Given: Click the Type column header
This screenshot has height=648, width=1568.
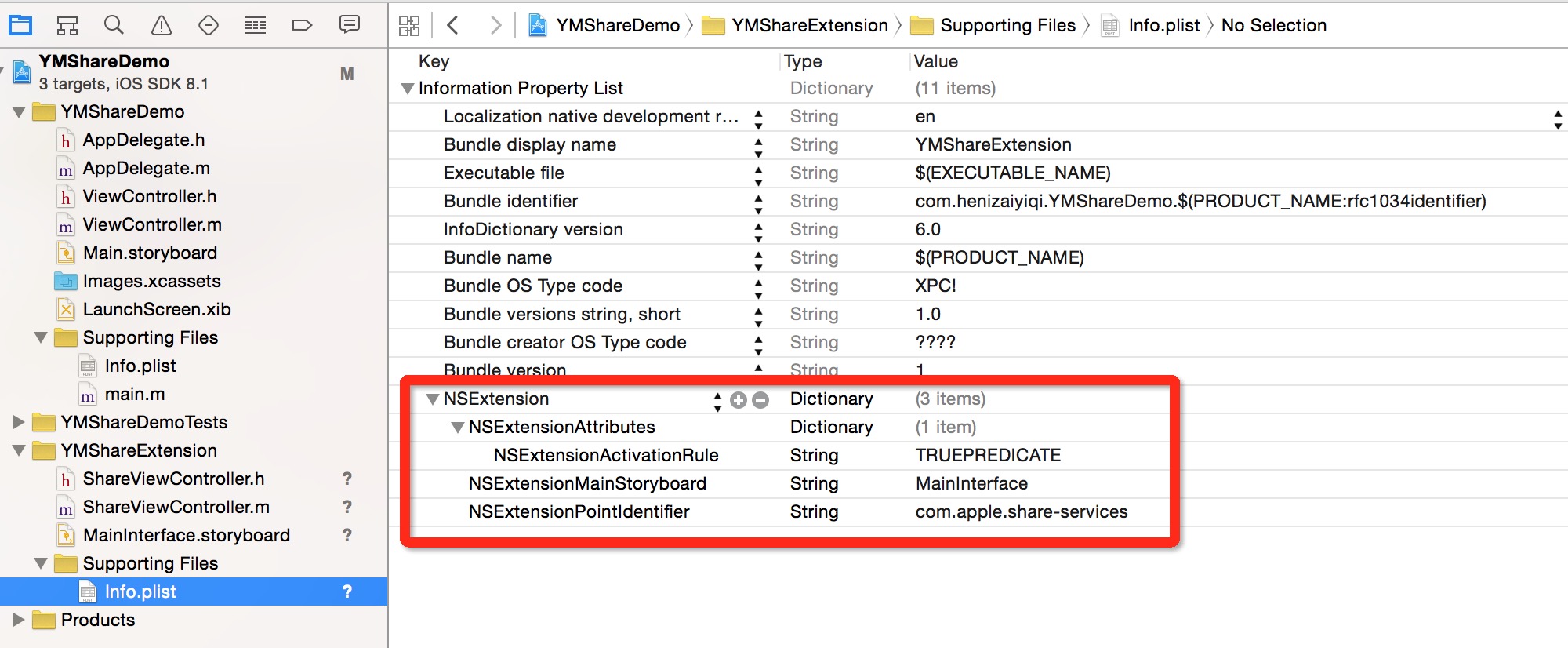Looking at the screenshot, I should (x=803, y=61).
